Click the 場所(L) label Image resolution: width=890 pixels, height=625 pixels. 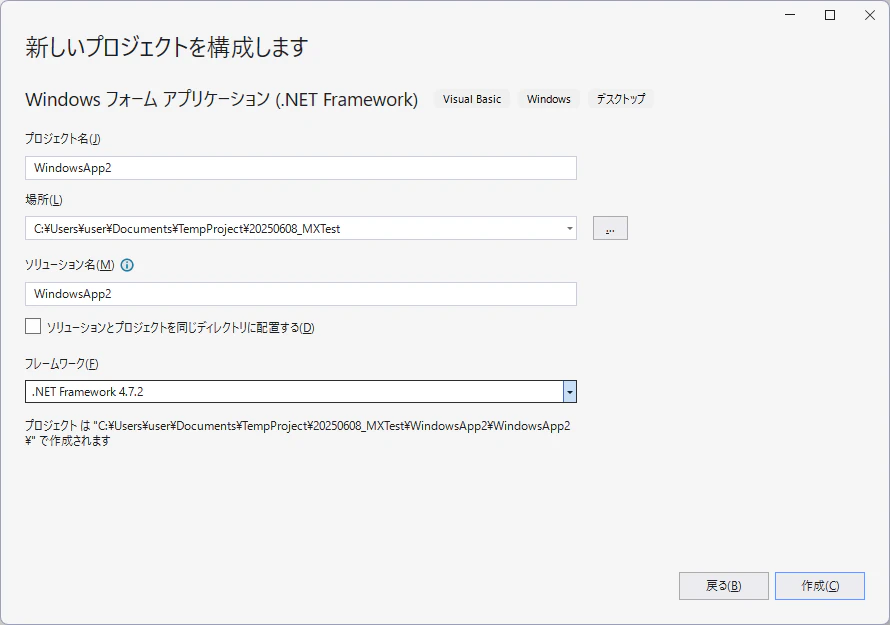(x=44, y=200)
